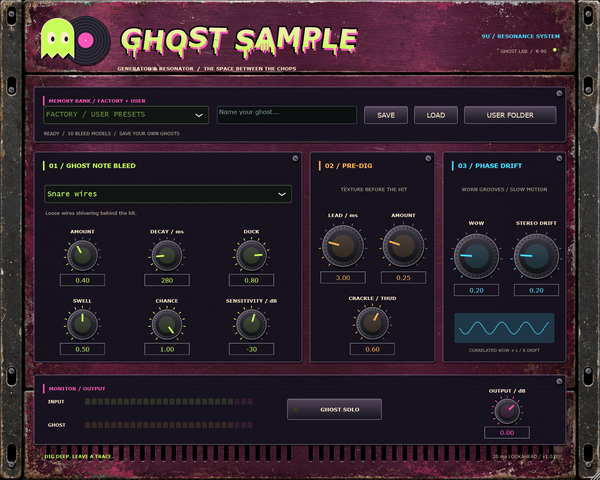Click the Swell value field 0.50
600x480 pixels.
click(82, 349)
